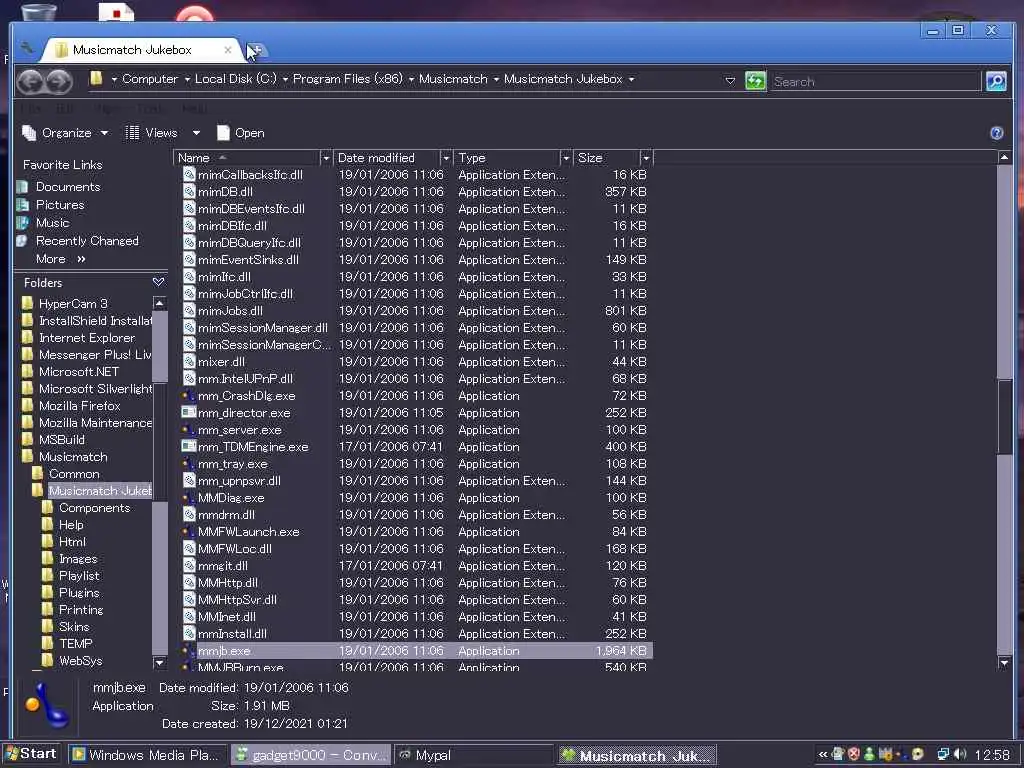Collapse the Folders pane chevron
1024x768 pixels.
click(x=158, y=282)
